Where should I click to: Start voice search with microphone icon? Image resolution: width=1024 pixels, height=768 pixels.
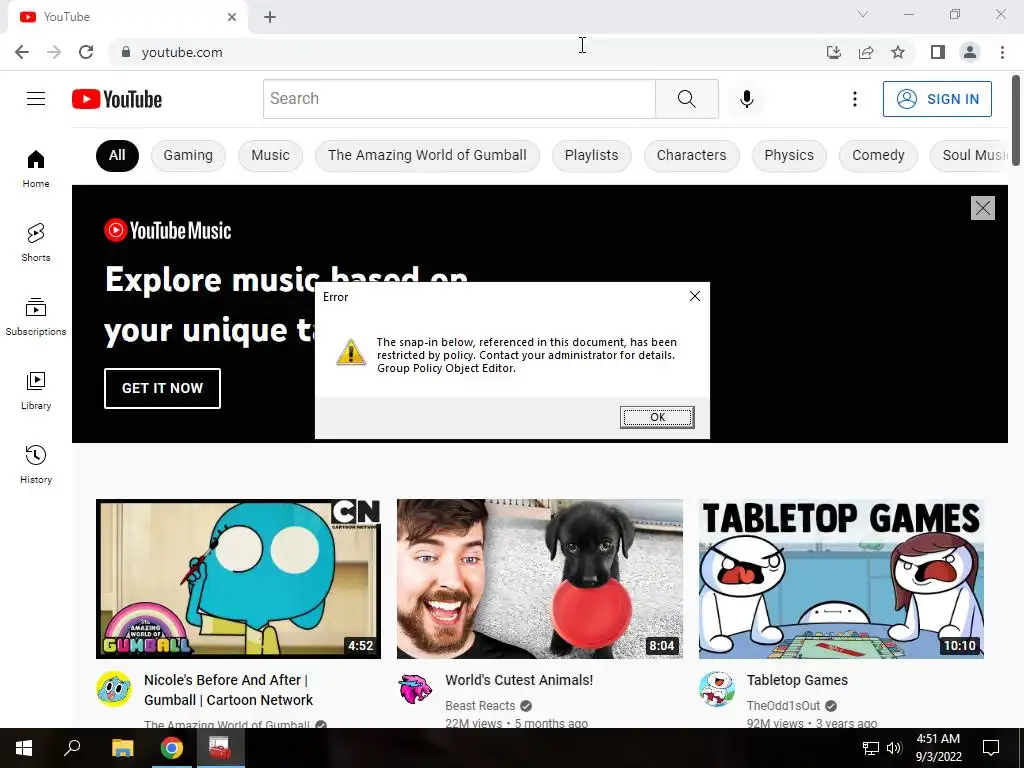coord(746,99)
